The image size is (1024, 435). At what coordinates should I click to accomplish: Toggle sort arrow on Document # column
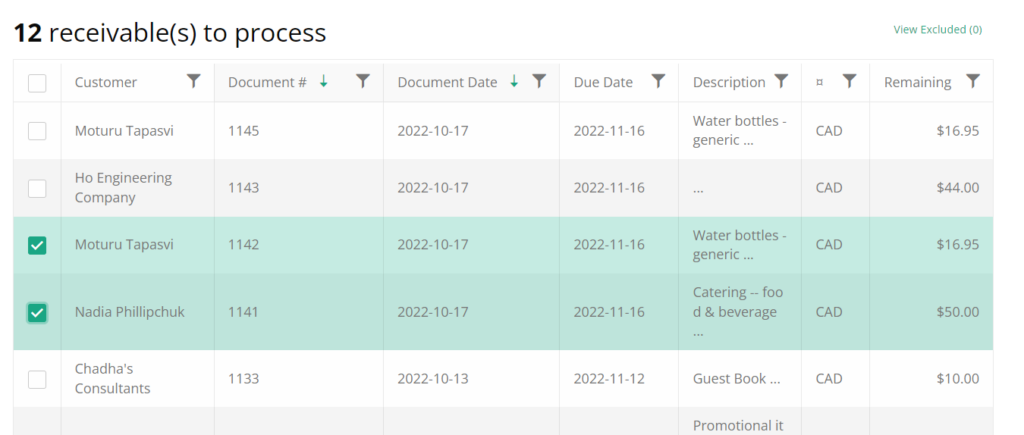point(323,81)
